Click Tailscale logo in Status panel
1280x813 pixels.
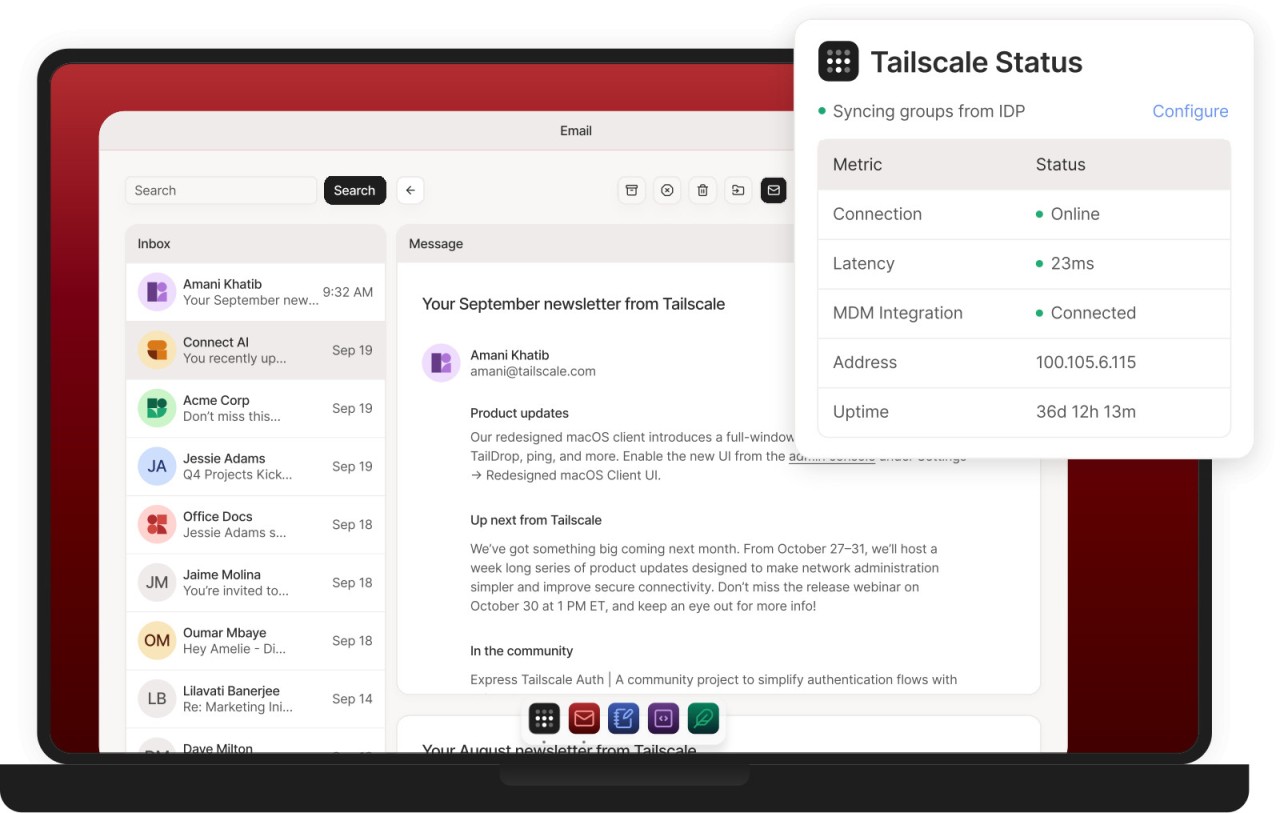point(838,62)
